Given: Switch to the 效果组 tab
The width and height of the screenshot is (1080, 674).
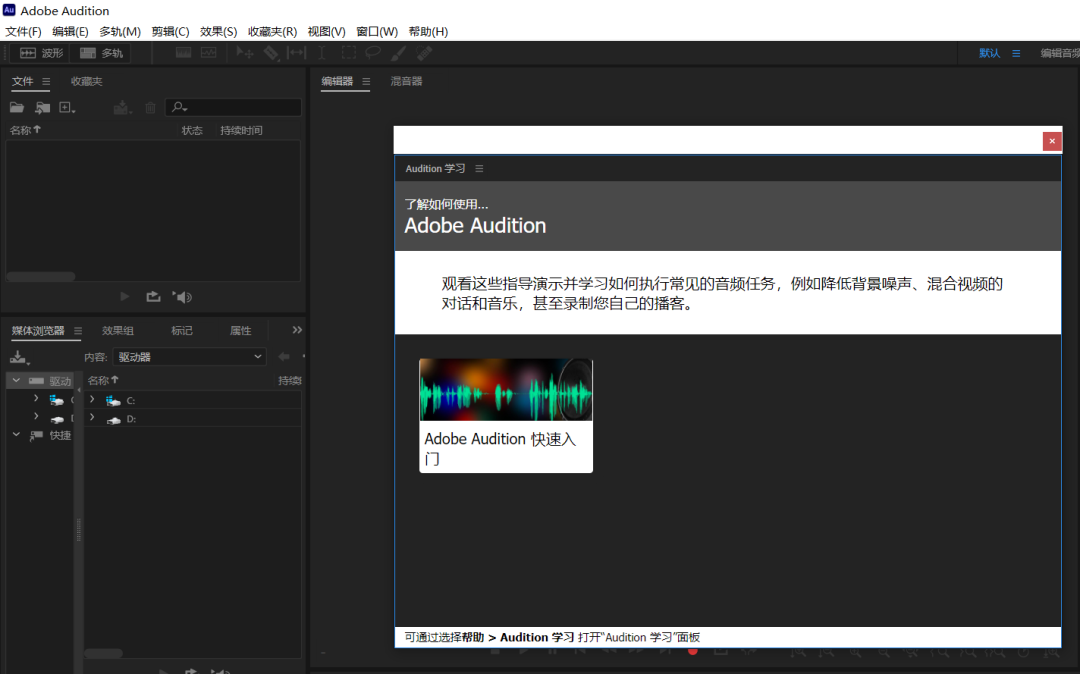Looking at the screenshot, I should 119,330.
